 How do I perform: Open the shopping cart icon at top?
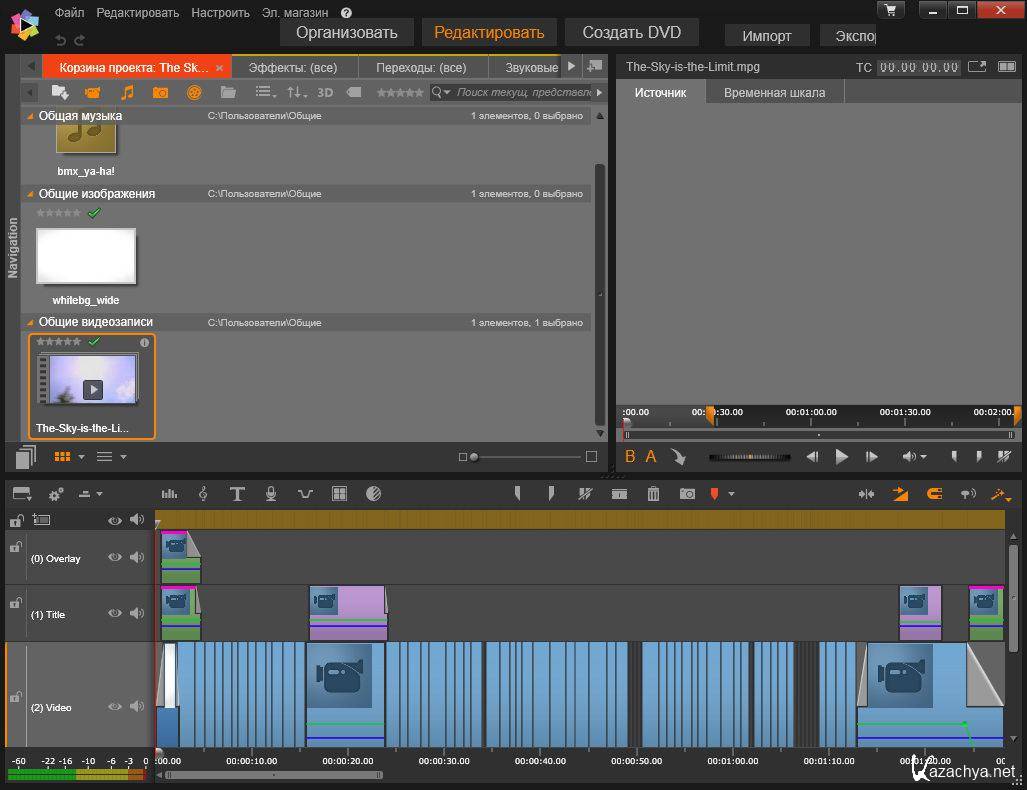[890, 10]
